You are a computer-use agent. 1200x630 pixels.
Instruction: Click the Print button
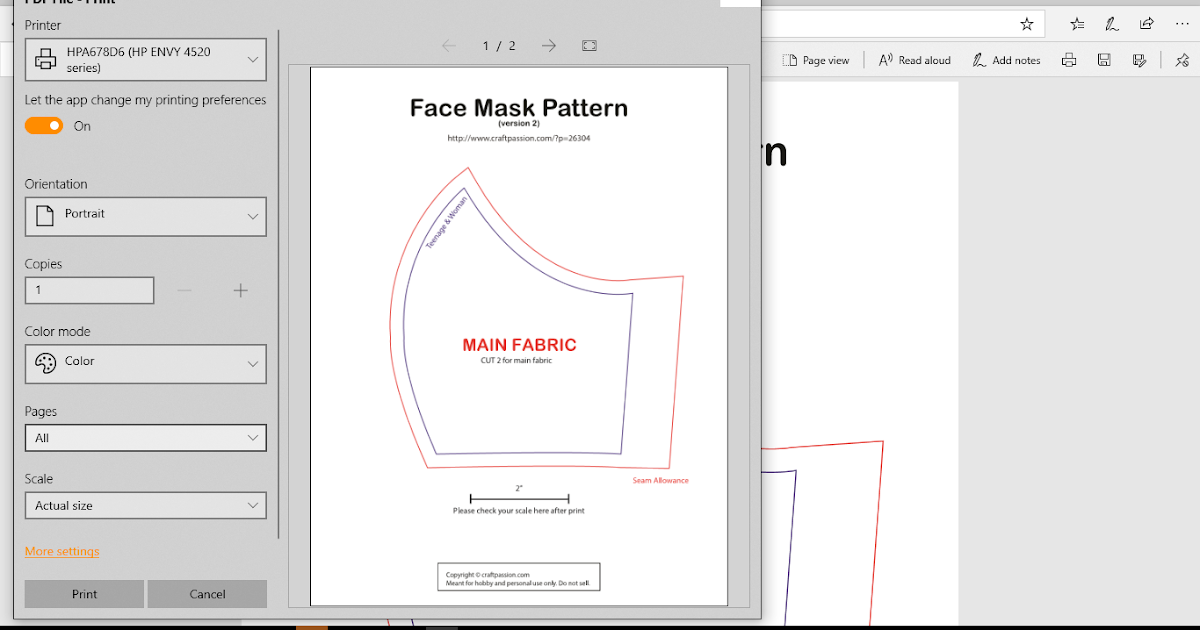[x=83, y=593]
